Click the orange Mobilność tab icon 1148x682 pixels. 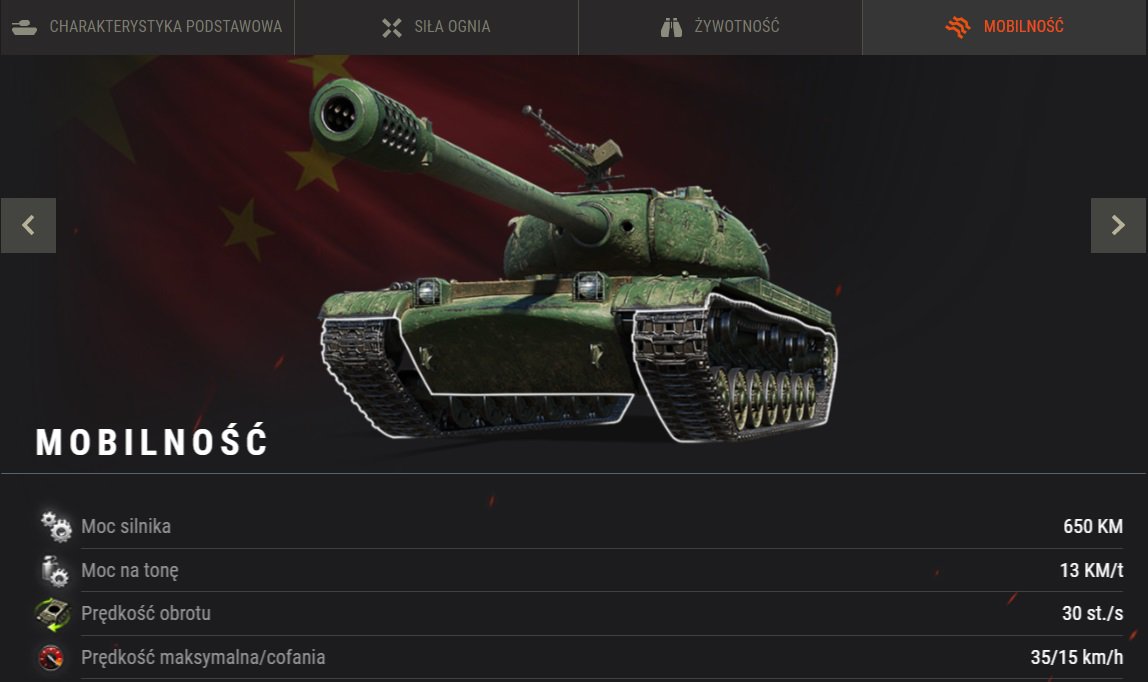pos(958,27)
